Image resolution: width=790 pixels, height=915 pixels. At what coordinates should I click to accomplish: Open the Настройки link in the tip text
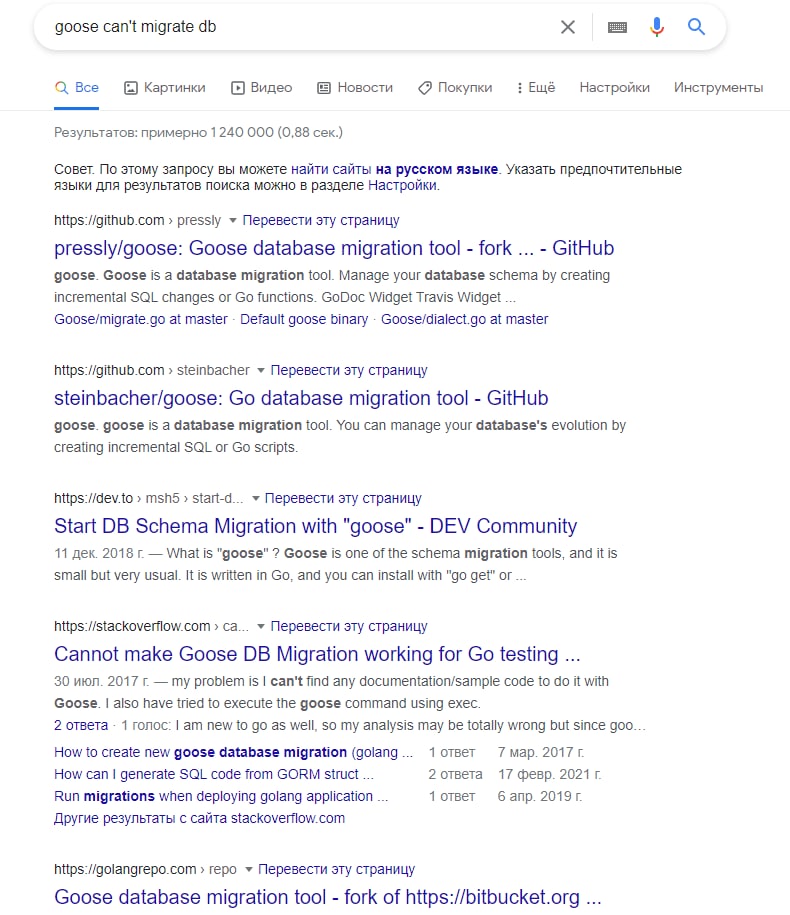402,186
